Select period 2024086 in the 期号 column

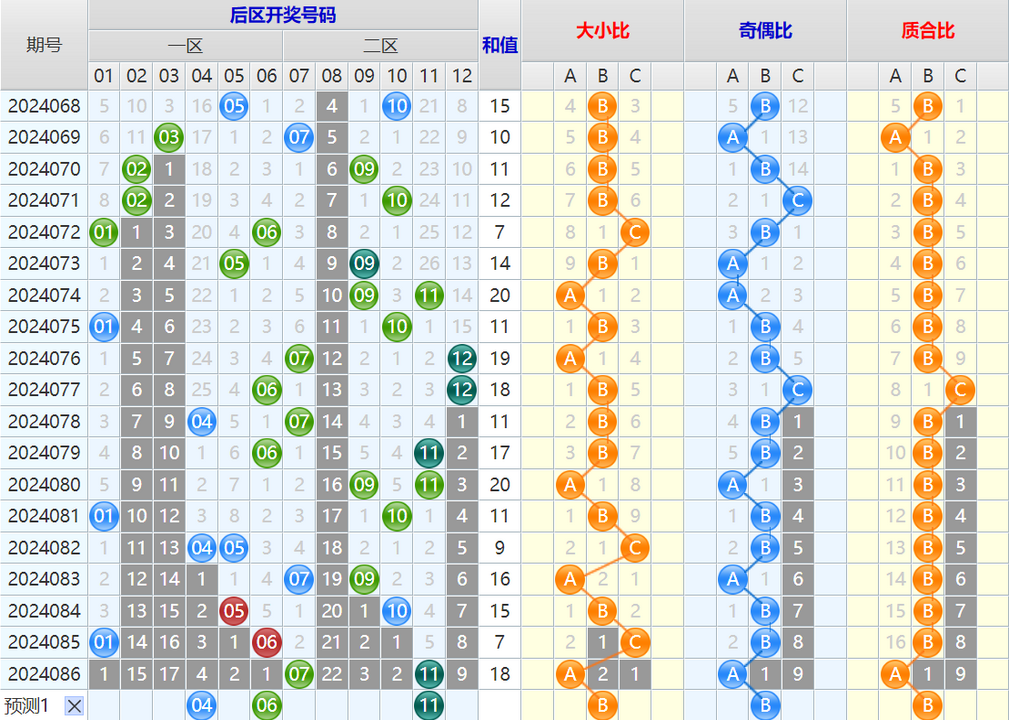pyautogui.click(x=44, y=674)
